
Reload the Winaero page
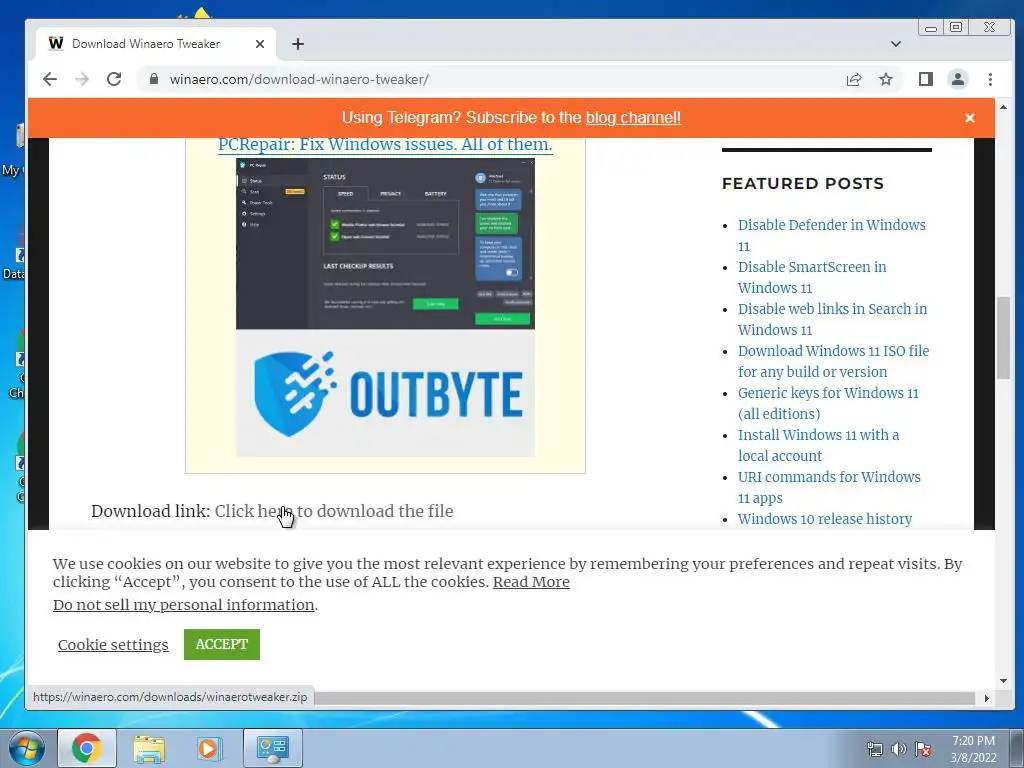click(x=114, y=79)
